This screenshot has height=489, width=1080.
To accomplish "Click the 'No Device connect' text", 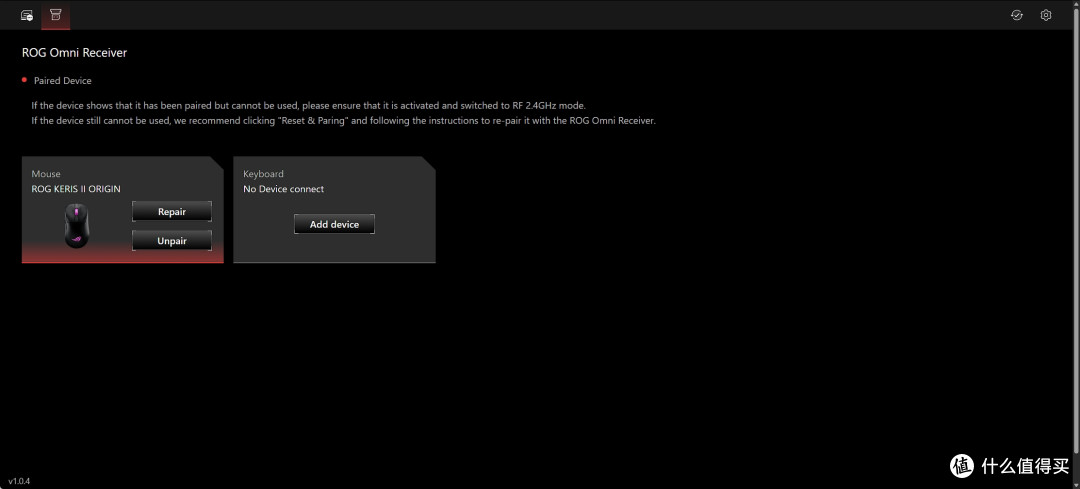I will click(x=284, y=189).
